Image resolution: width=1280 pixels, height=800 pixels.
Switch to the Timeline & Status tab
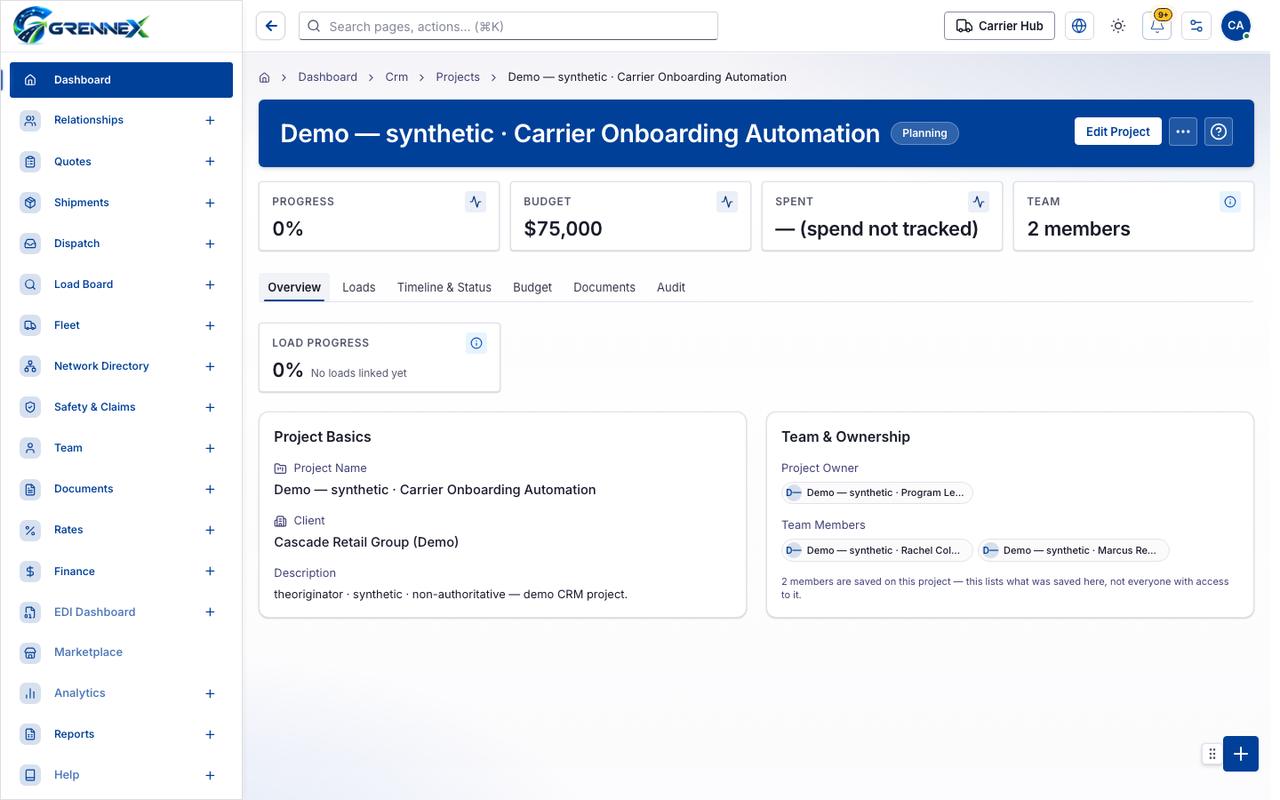pyautogui.click(x=444, y=287)
